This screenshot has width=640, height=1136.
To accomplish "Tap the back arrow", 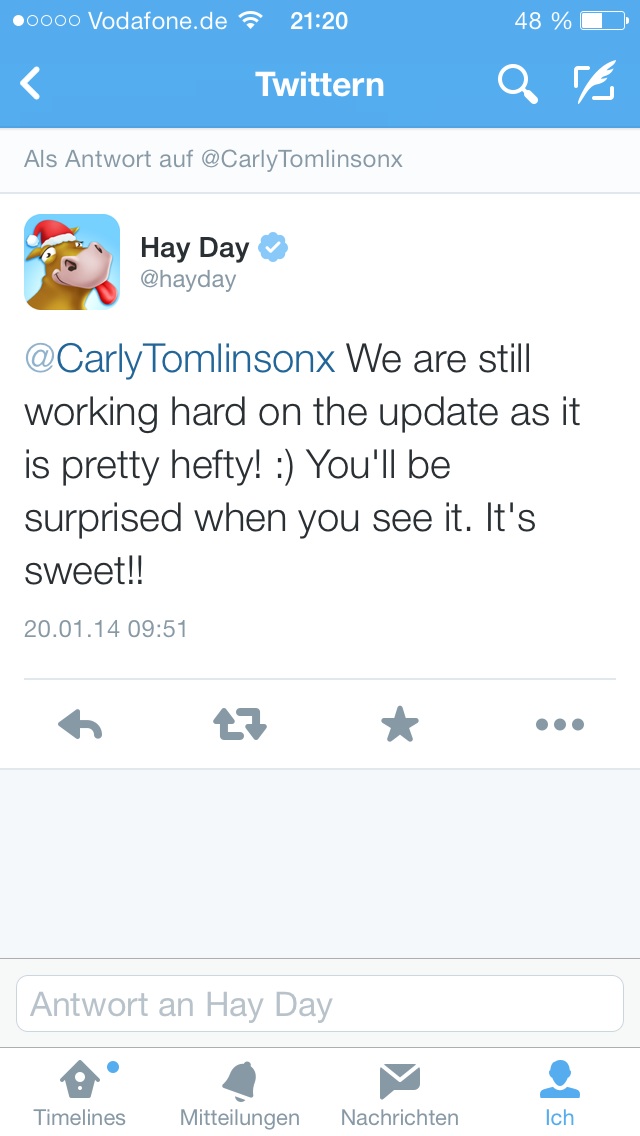I will click(31, 84).
